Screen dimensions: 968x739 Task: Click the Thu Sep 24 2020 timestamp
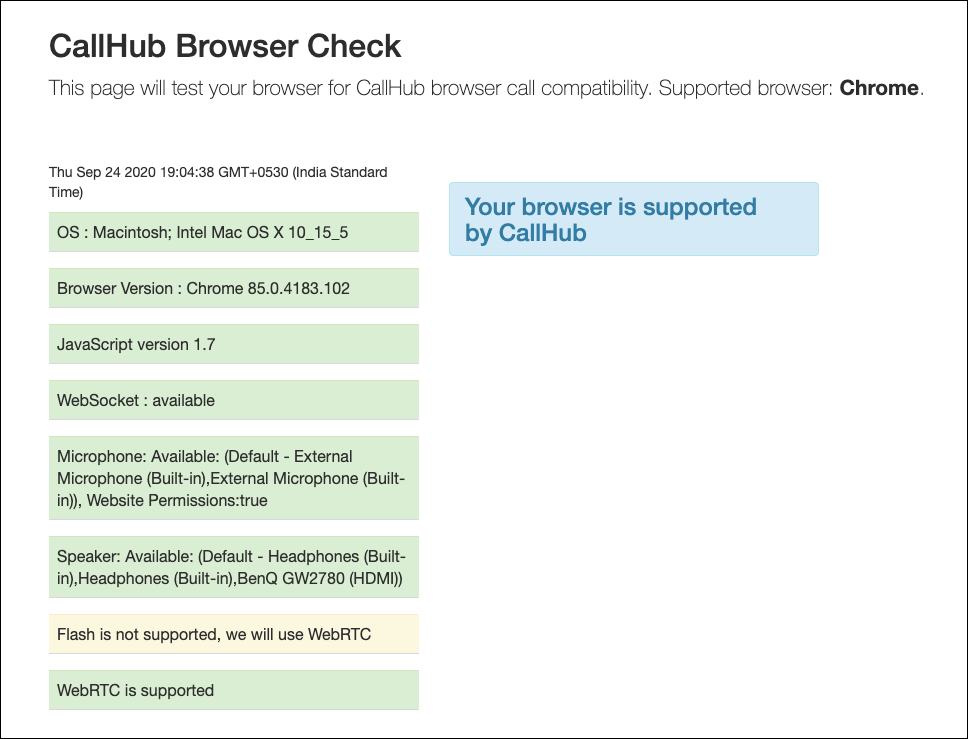click(x=218, y=182)
